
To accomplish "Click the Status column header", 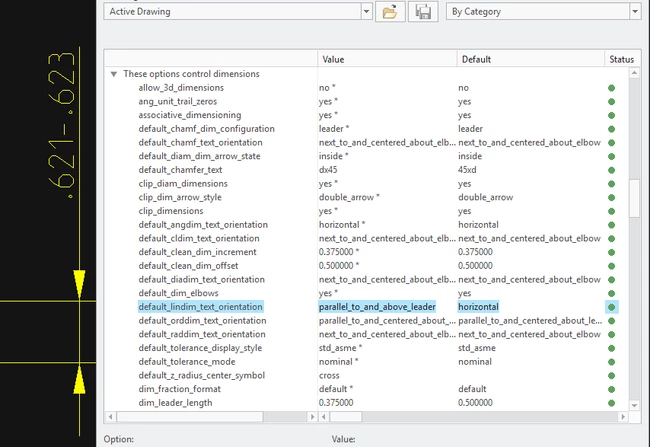I will pyautogui.click(x=621, y=59).
